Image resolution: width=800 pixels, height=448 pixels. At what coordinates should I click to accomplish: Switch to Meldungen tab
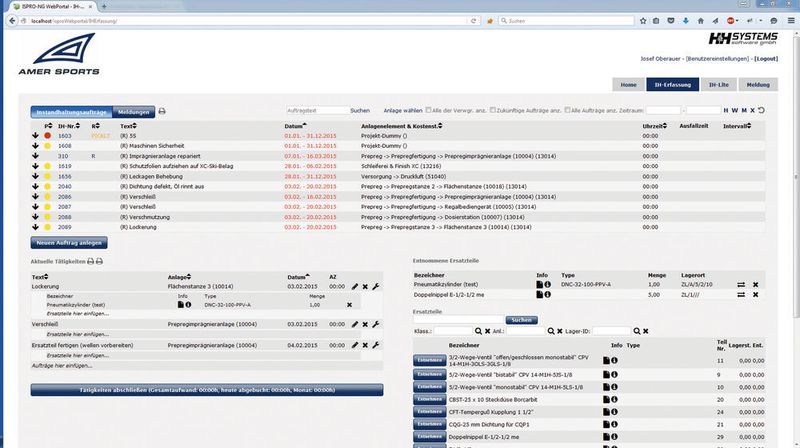(133, 112)
